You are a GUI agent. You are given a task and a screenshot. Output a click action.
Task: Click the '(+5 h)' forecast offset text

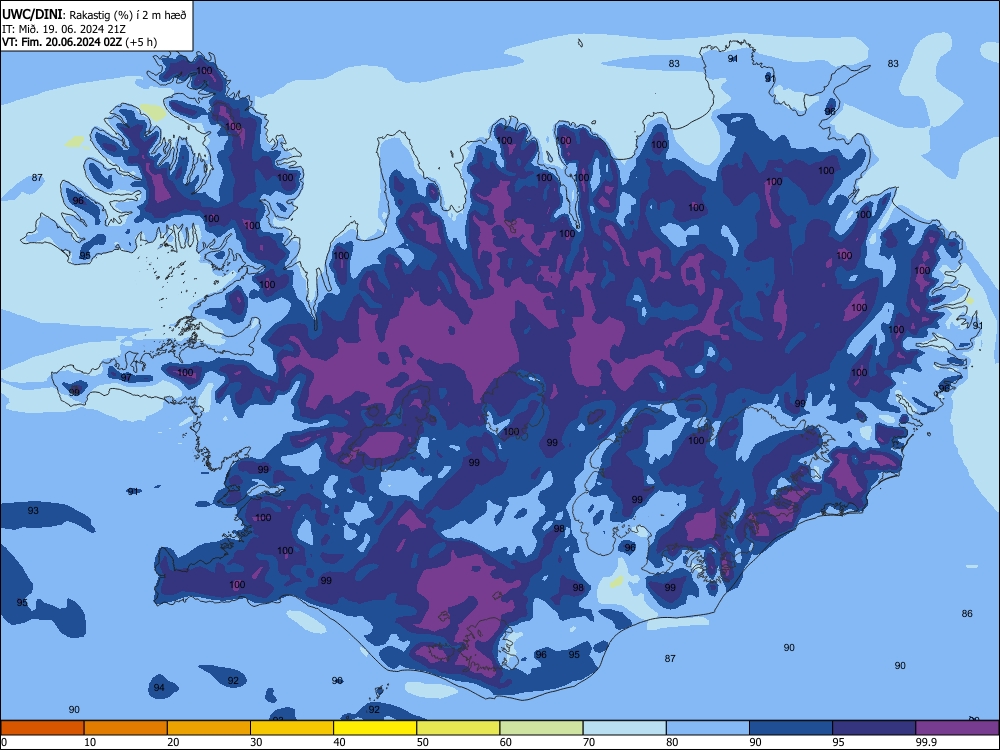click(142, 42)
